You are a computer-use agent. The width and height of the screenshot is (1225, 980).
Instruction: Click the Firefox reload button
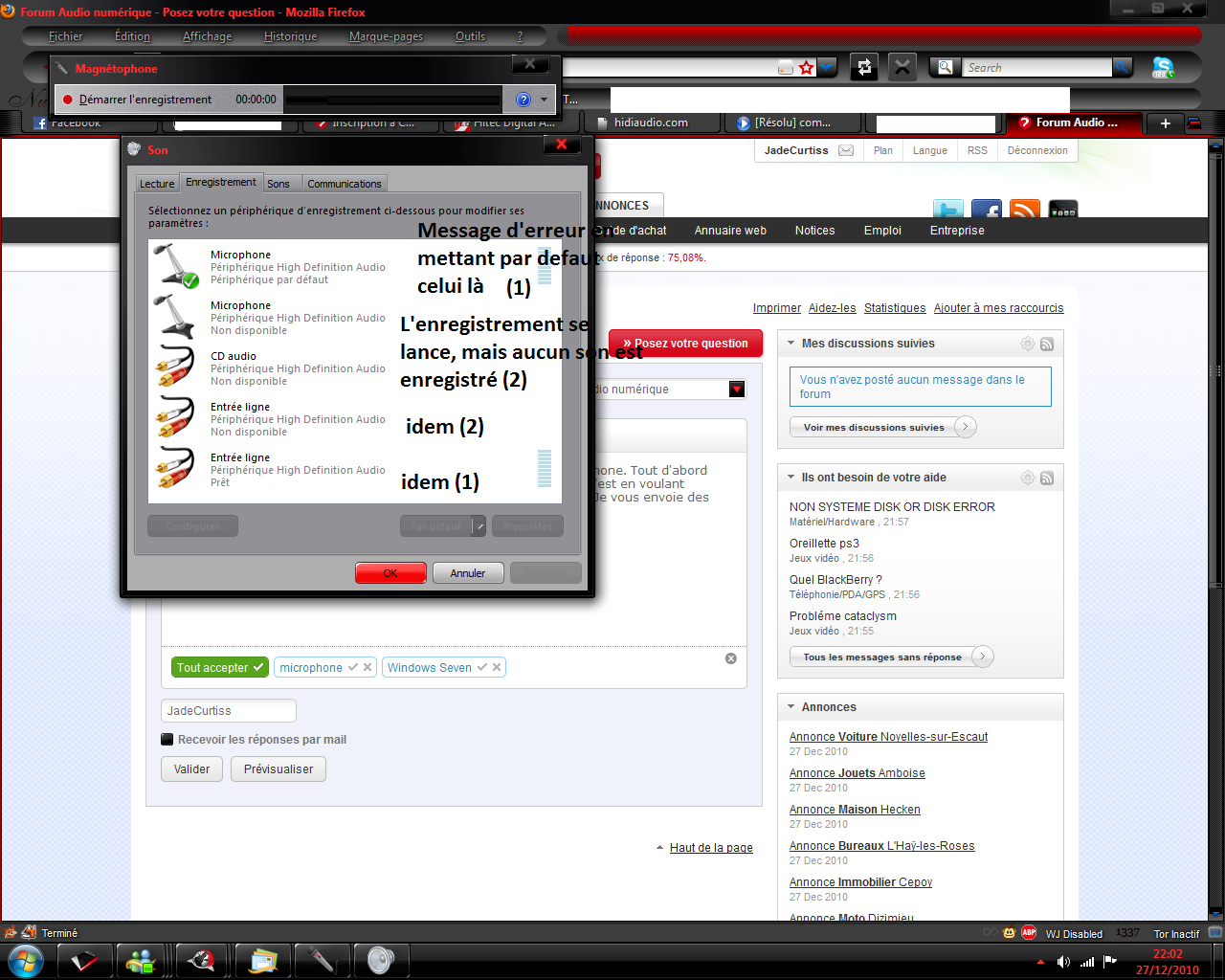(864, 67)
